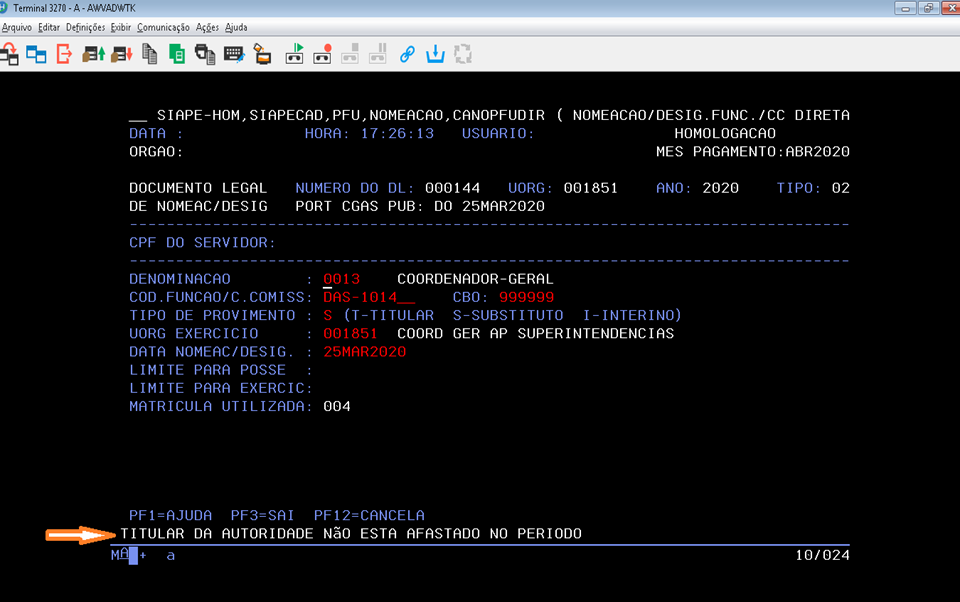
Task: Click the color paint bucket icon
Action: [261, 54]
